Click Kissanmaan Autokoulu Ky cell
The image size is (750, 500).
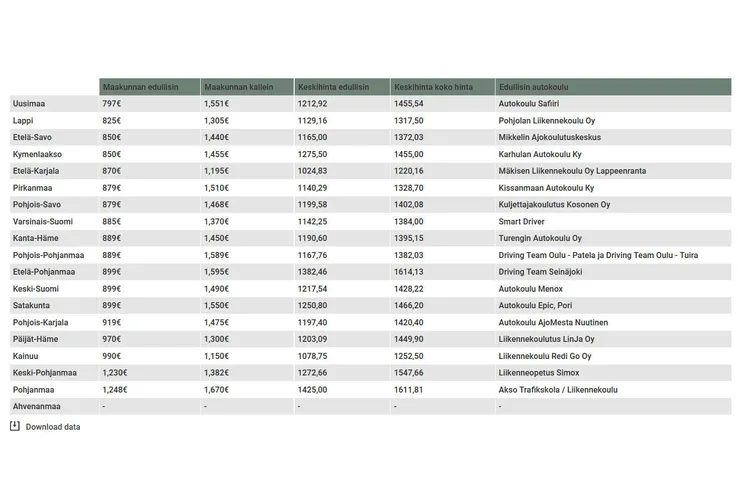click(x=546, y=188)
